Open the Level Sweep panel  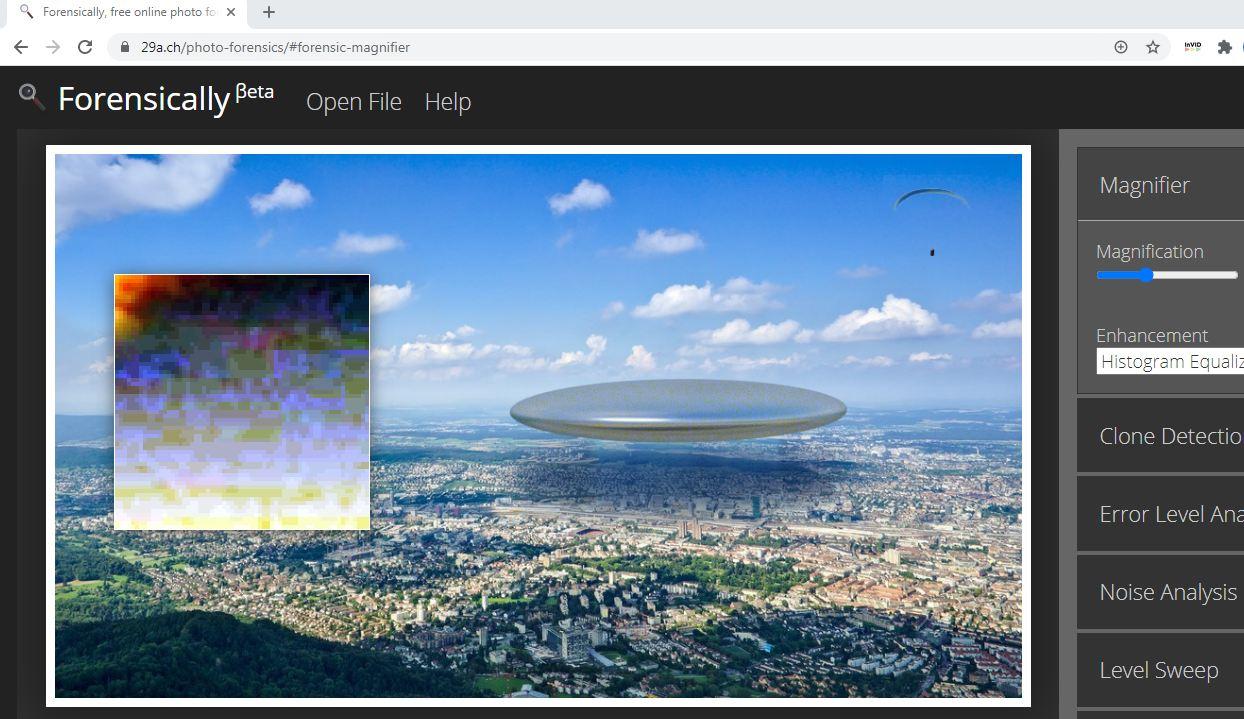pyautogui.click(x=1160, y=669)
